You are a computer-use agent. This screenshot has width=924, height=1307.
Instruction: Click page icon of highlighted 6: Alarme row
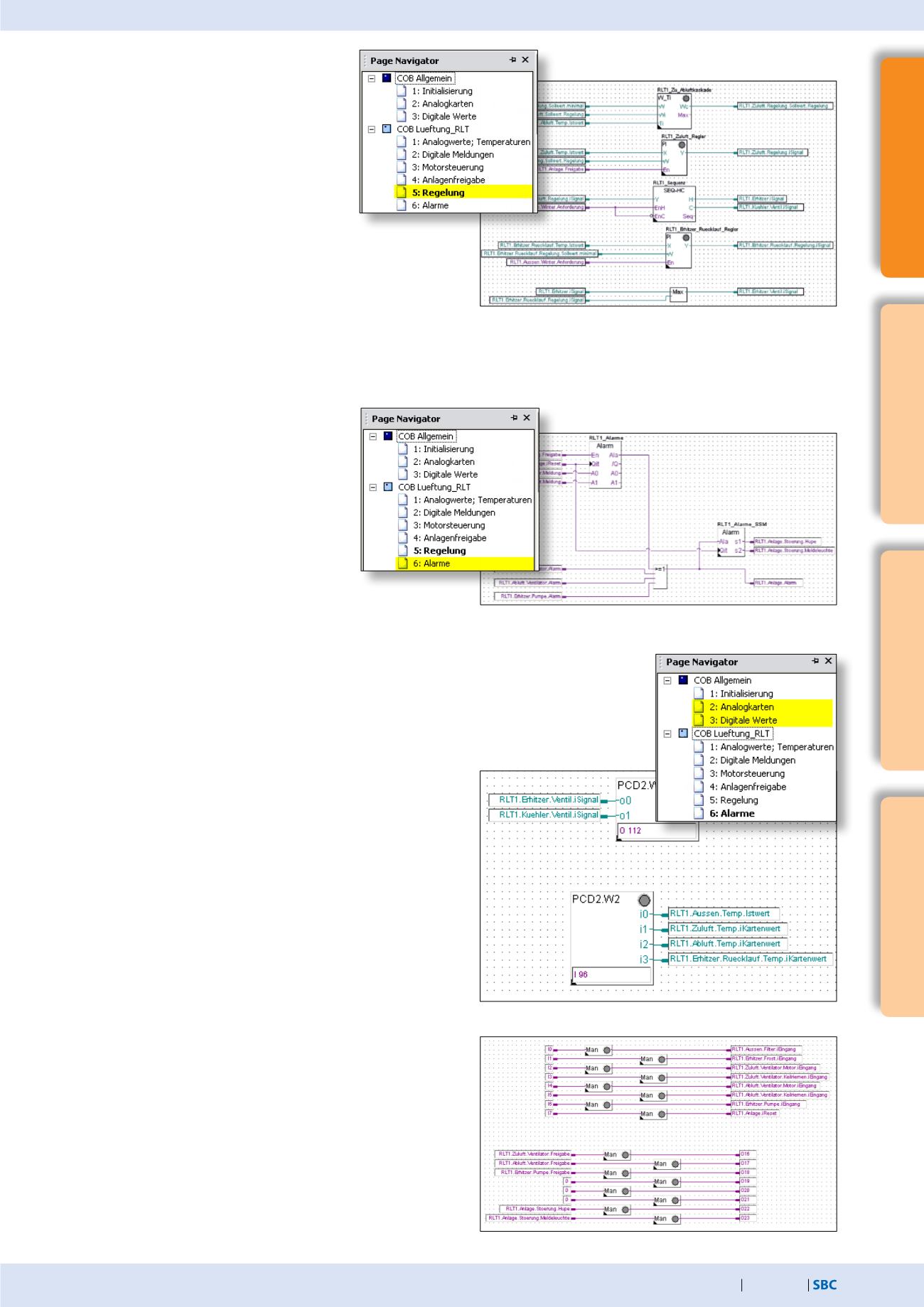[403, 564]
